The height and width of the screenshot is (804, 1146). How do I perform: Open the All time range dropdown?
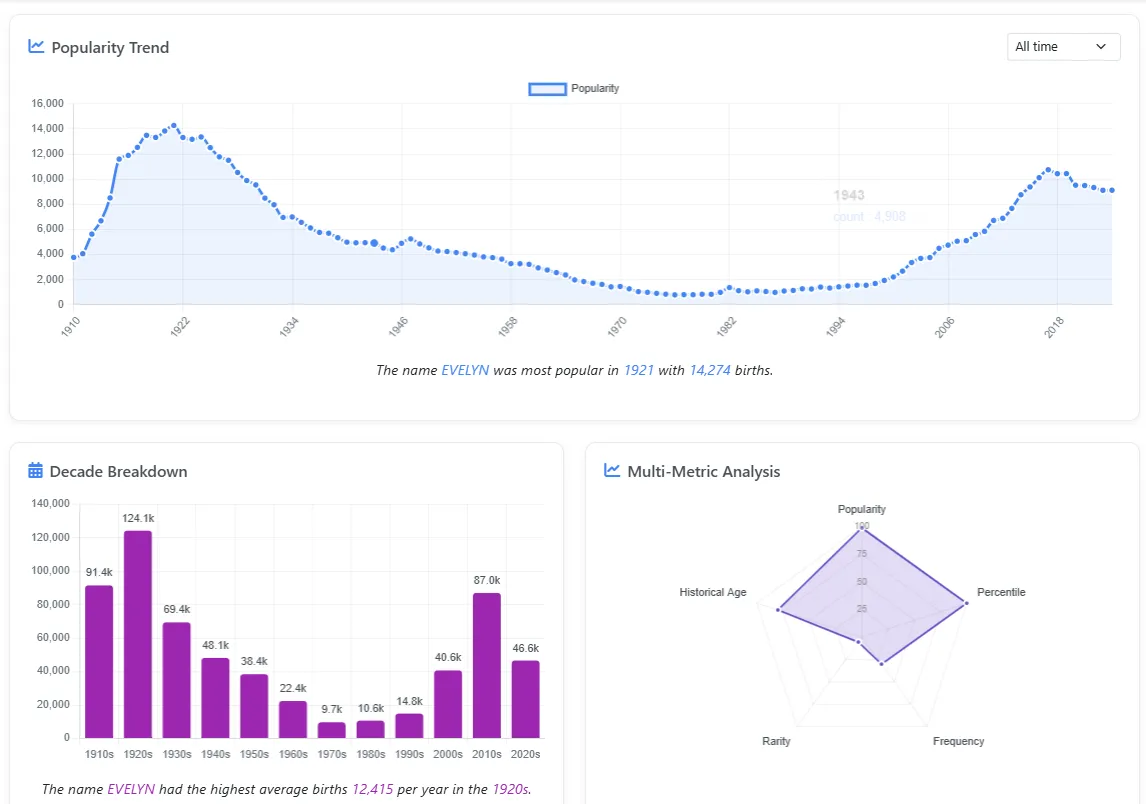click(1063, 47)
